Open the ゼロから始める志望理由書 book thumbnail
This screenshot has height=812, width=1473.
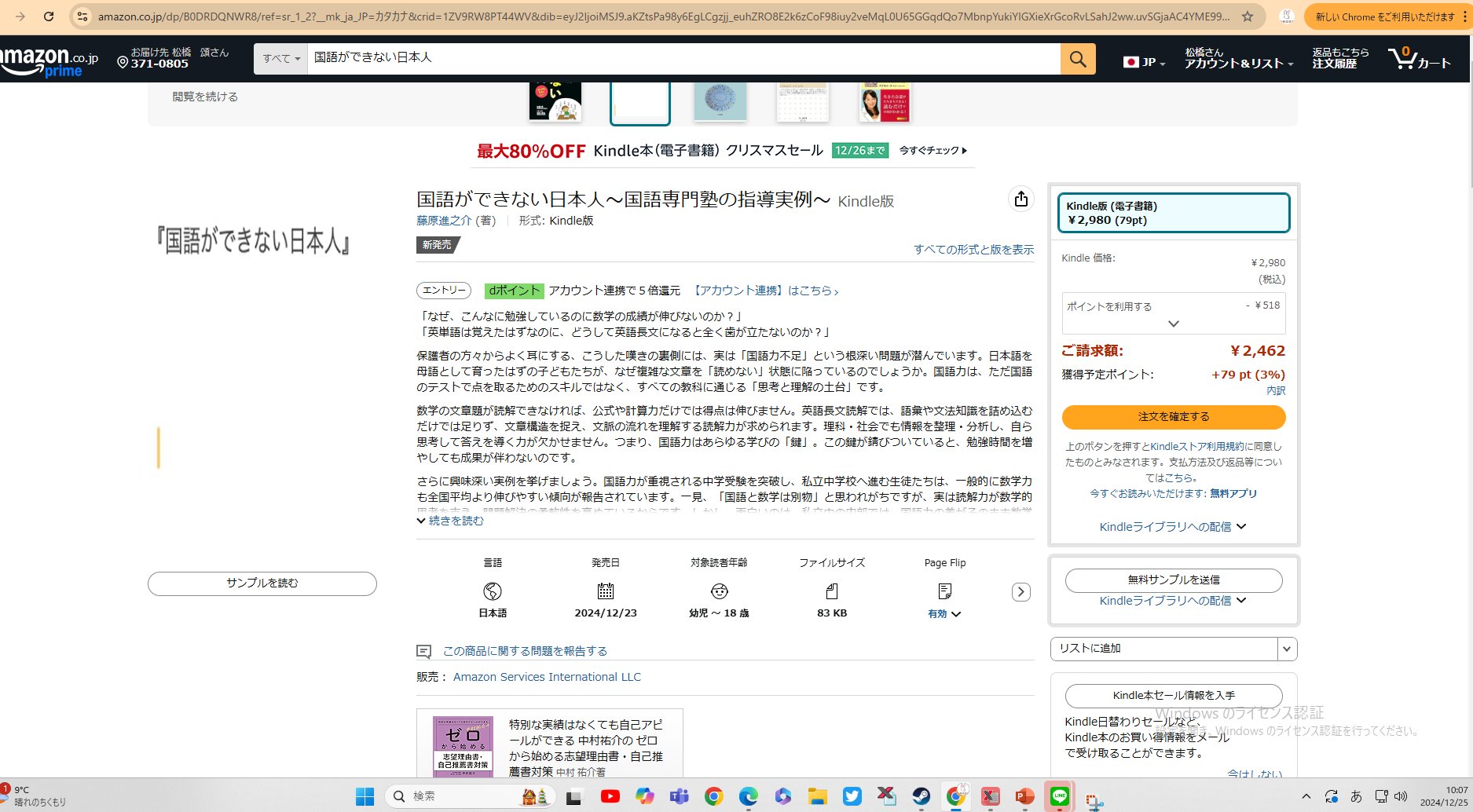[x=463, y=746]
